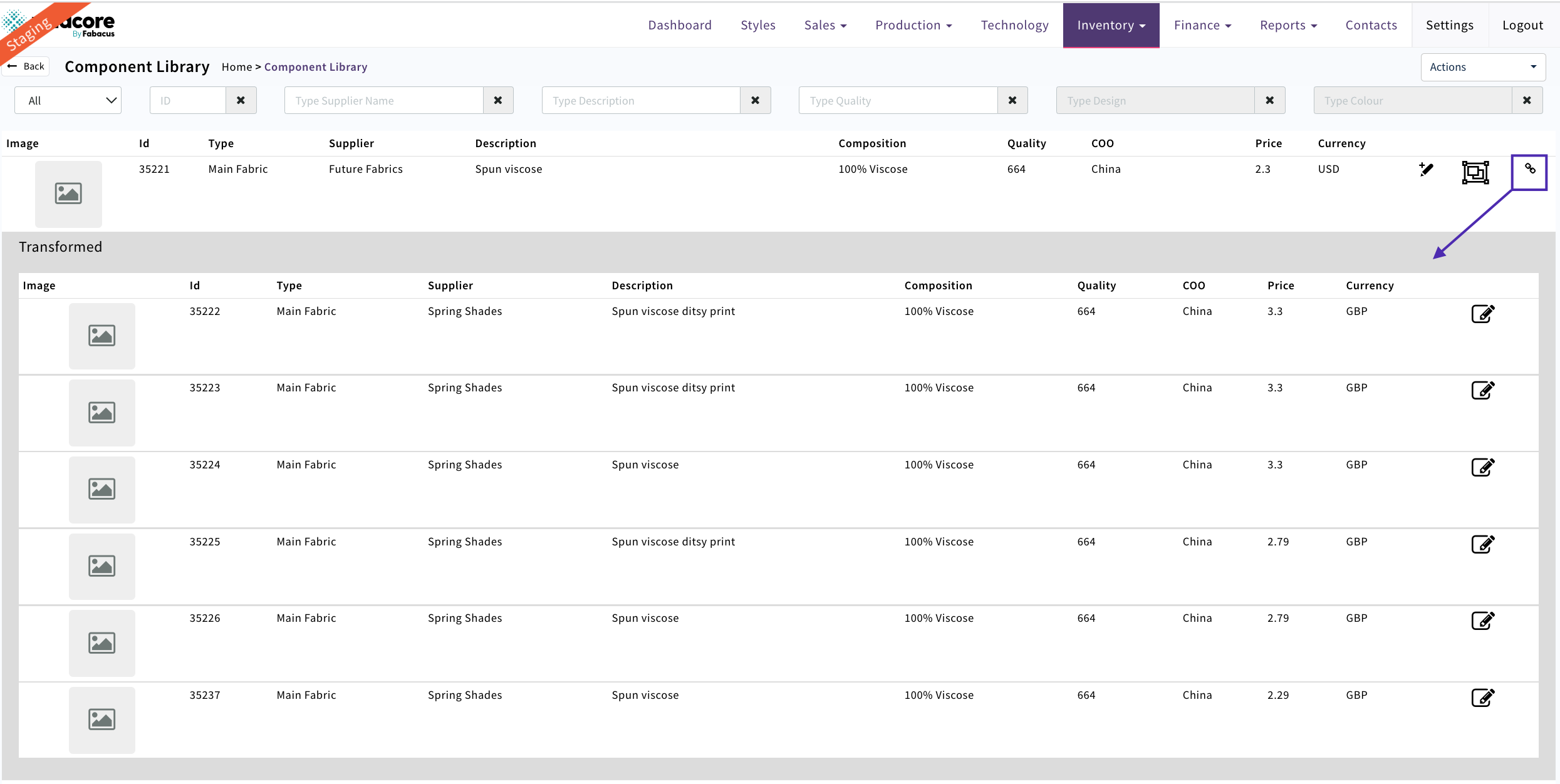The width and height of the screenshot is (1560, 784).
Task: Edit transformed component 35223
Action: (x=1482, y=390)
